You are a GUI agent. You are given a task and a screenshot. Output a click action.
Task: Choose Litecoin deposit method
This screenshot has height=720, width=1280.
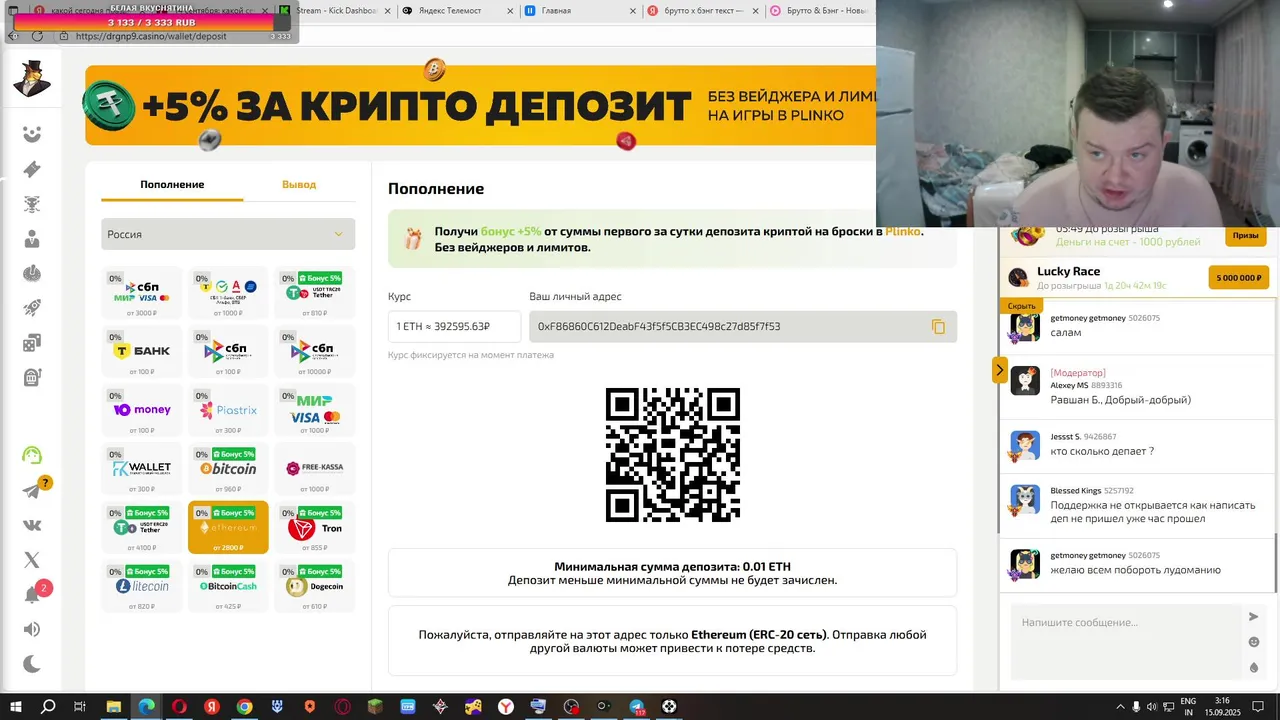pyautogui.click(x=142, y=586)
